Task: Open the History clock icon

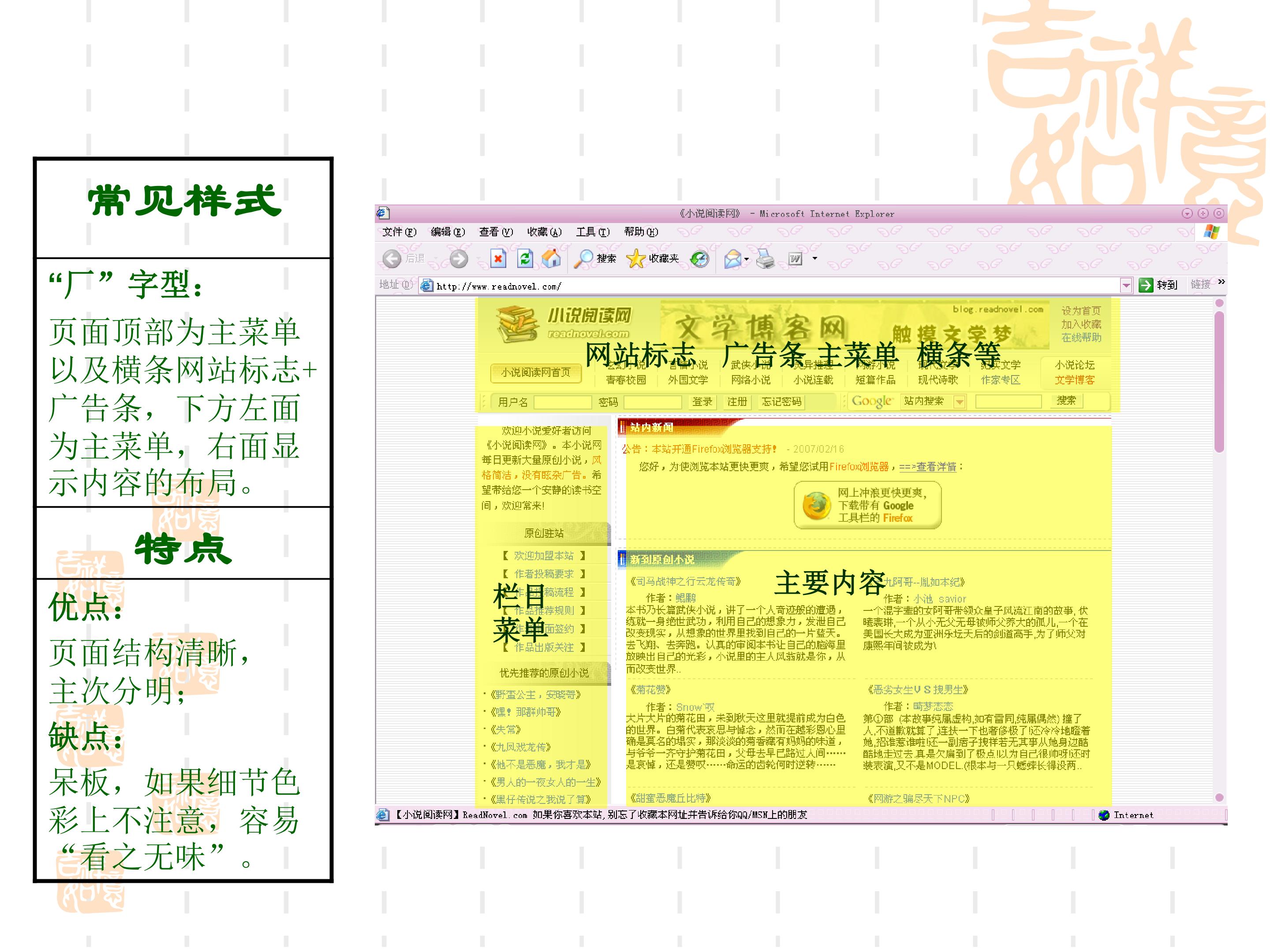Action: [x=699, y=259]
